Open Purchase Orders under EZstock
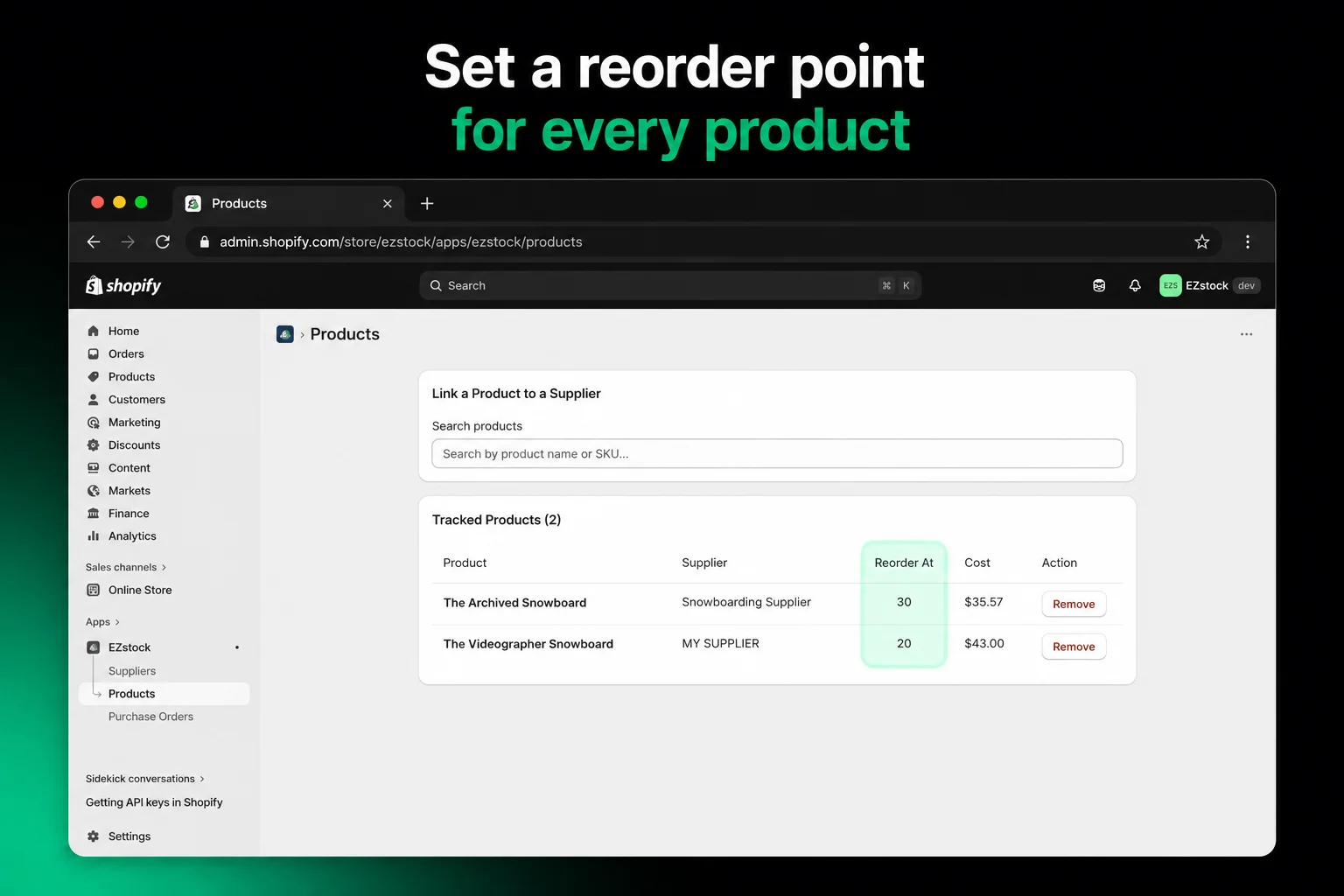The height and width of the screenshot is (896, 1344). 150,717
